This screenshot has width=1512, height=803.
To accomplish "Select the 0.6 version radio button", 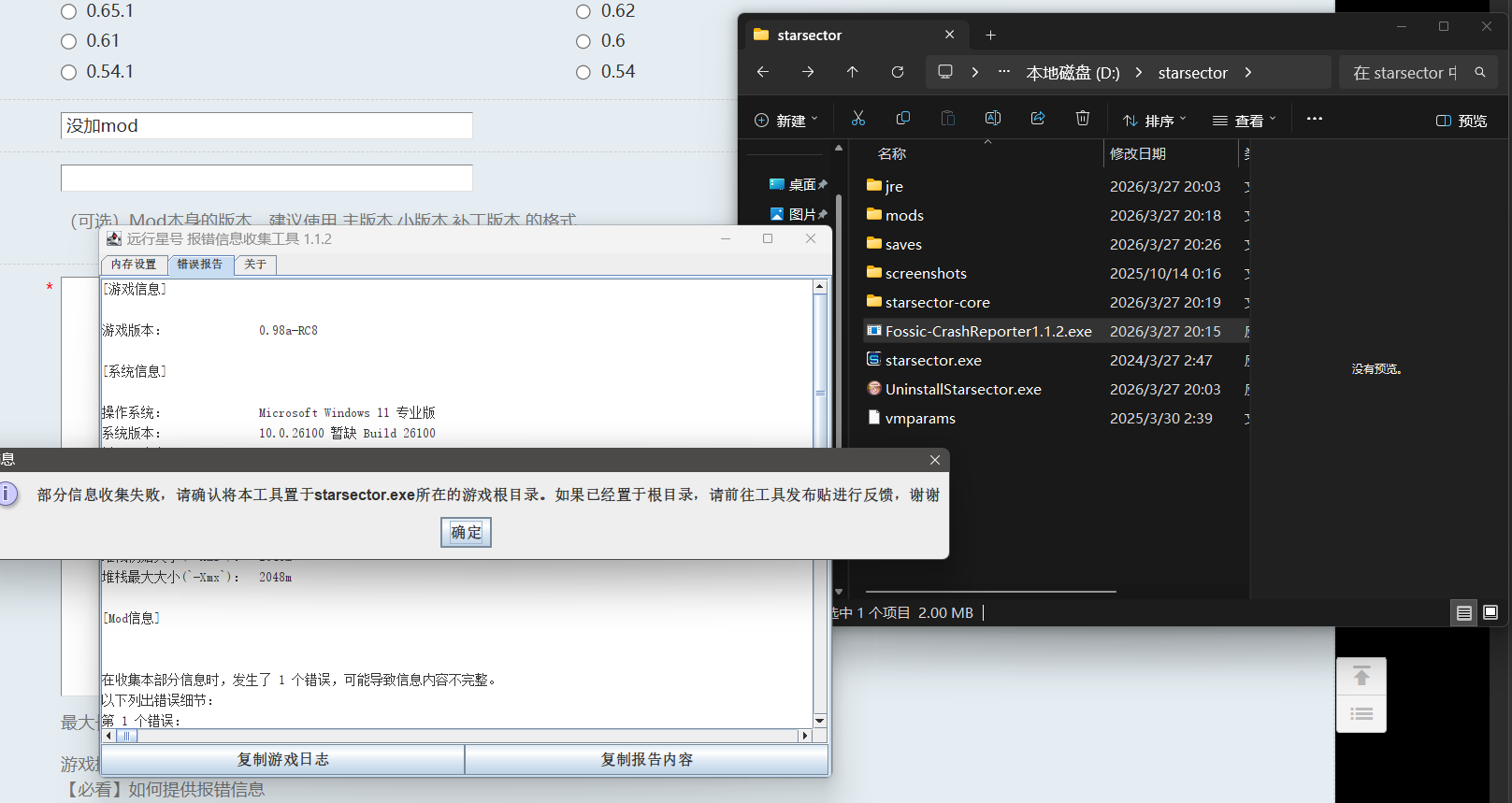I will pyautogui.click(x=583, y=41).
